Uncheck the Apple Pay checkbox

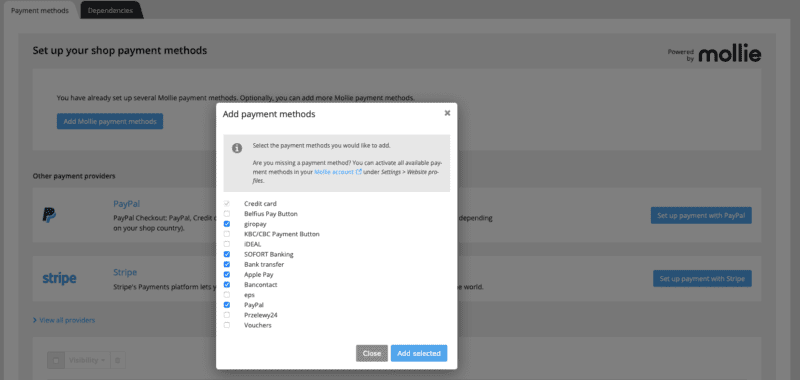click(227, 274)
